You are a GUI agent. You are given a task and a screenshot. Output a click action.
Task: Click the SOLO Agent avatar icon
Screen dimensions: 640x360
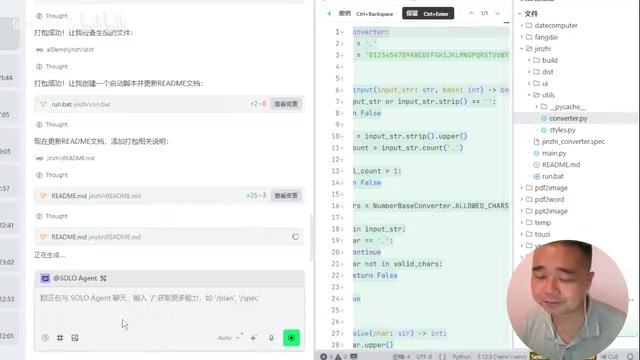click(x=45, y=278)
